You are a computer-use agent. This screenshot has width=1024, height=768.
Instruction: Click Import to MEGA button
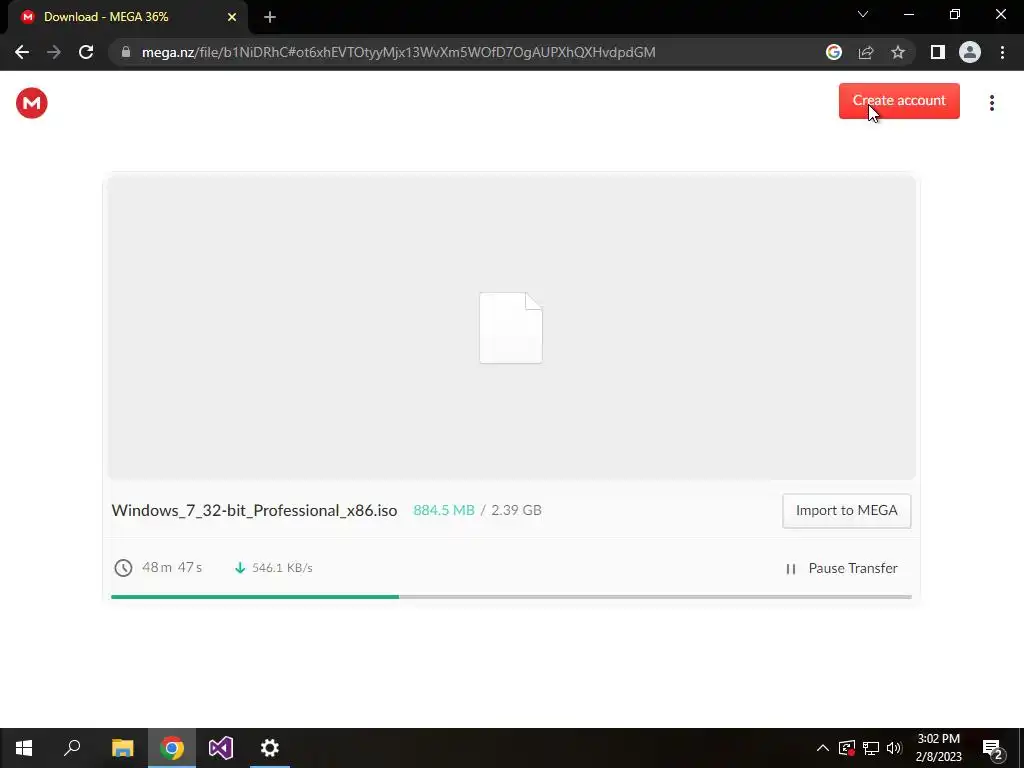846,511
